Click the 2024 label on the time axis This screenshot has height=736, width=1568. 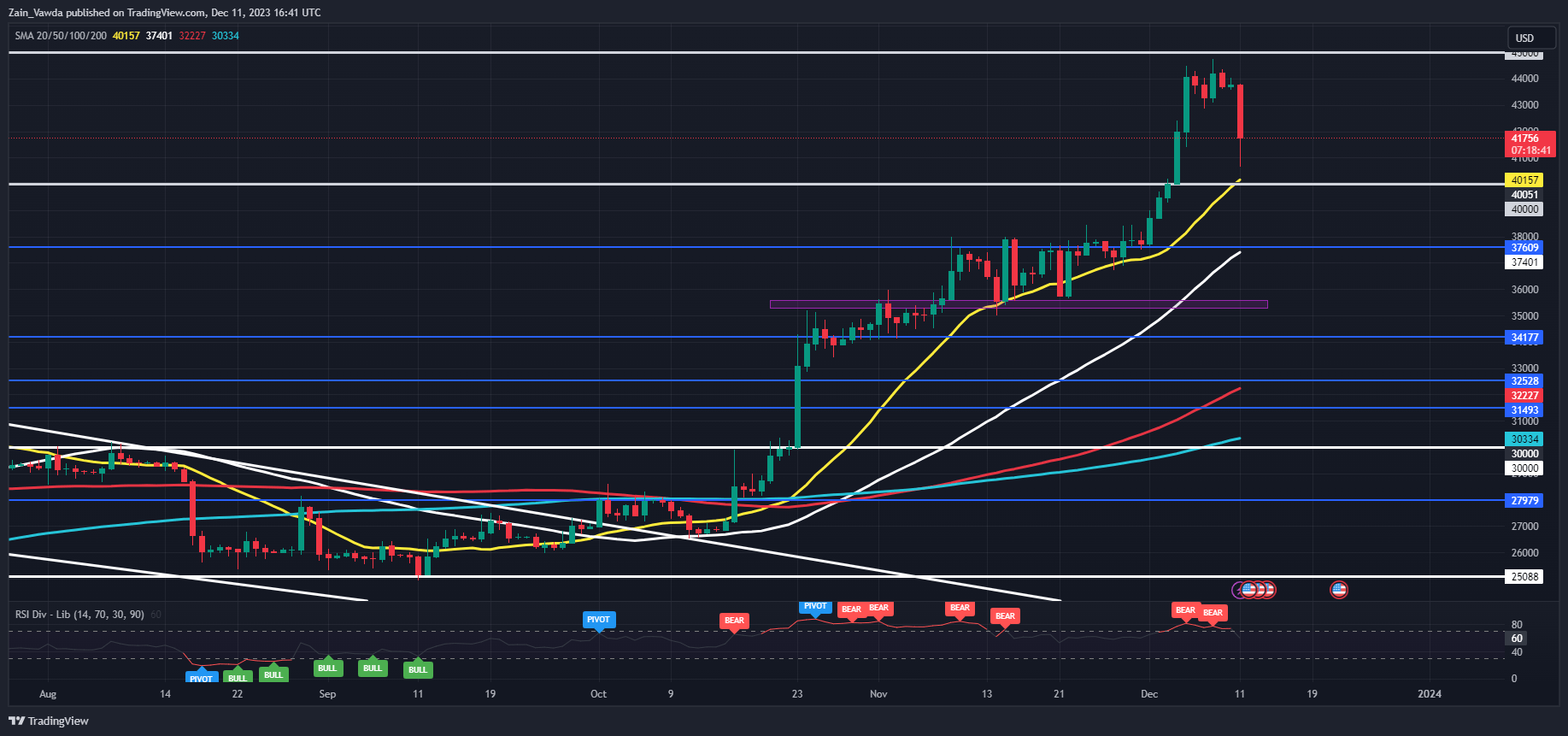pyautogui.click(x=1430, y=694)
